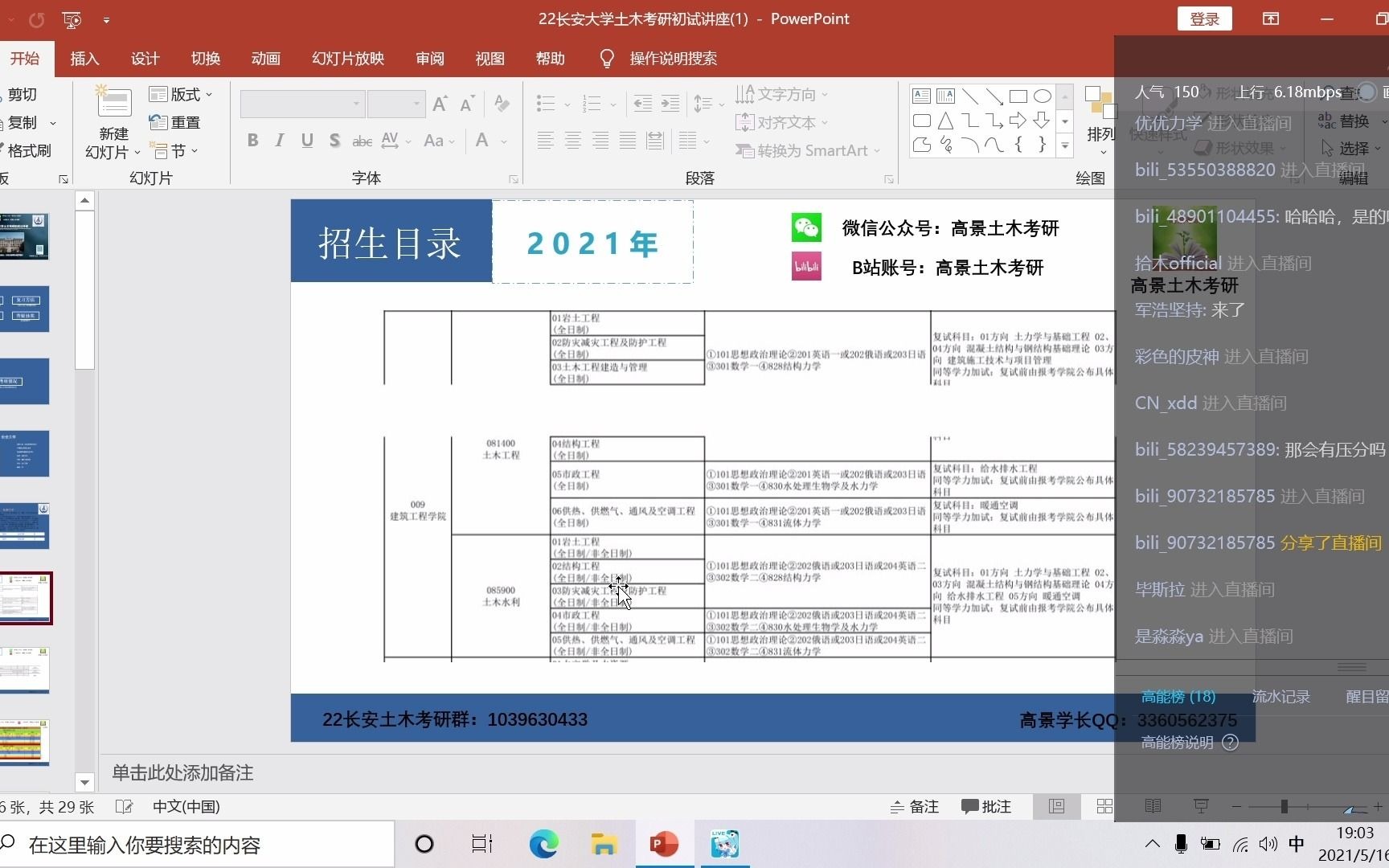Open the Animations (动画) ribbon tab
Screen dimensions: 1389x868
(x=266, y=59)
